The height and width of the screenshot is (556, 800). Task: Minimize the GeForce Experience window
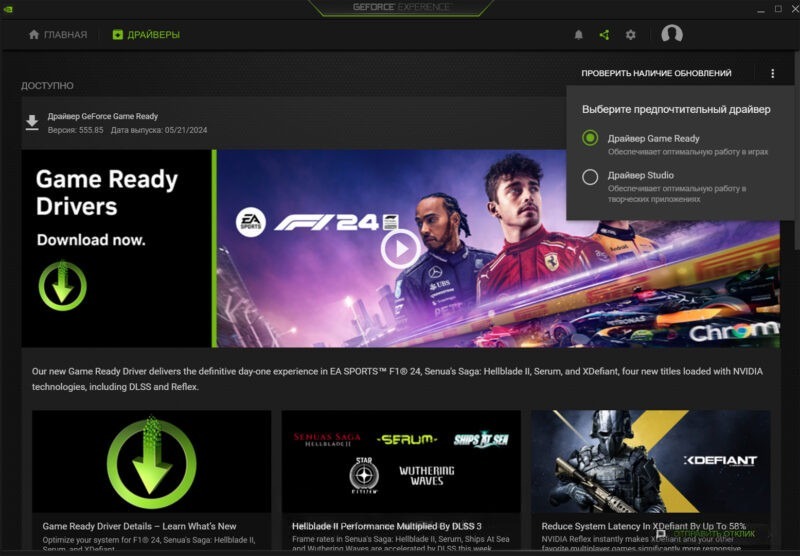(752, 8)
